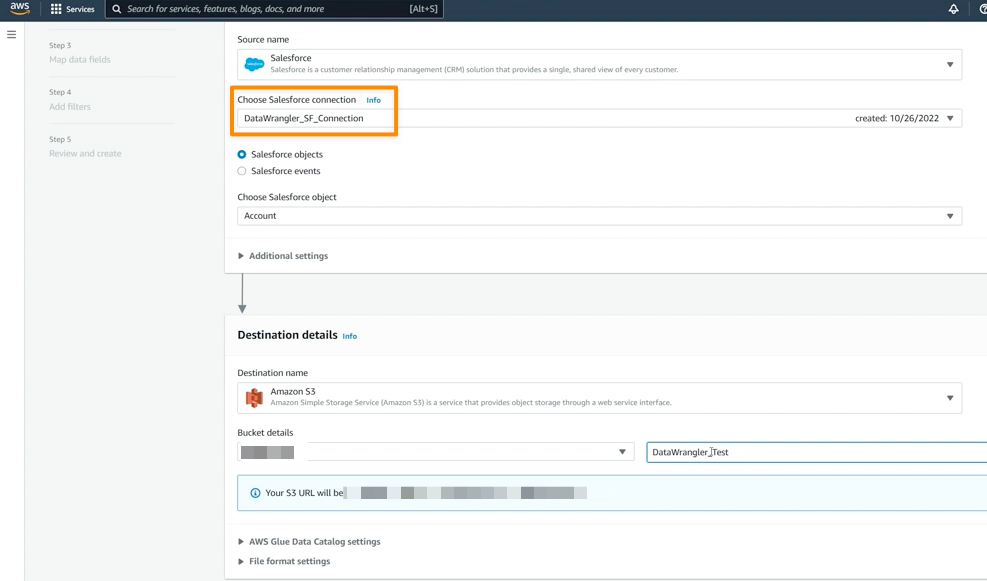Click the Amazon S3 bucket icon

coord(254,398)
